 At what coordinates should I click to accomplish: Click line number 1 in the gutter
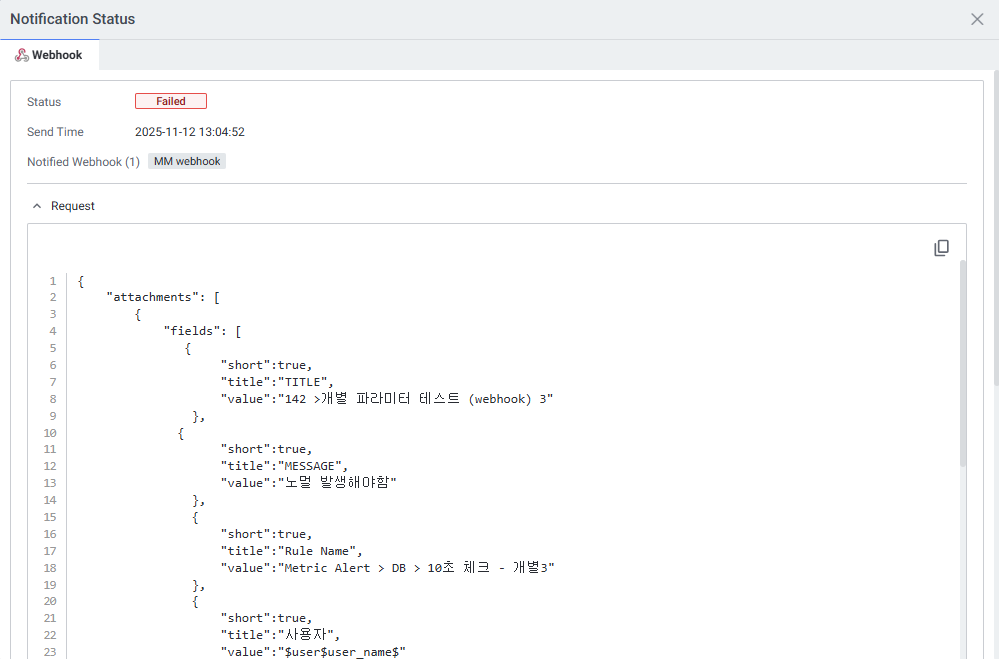52,281
